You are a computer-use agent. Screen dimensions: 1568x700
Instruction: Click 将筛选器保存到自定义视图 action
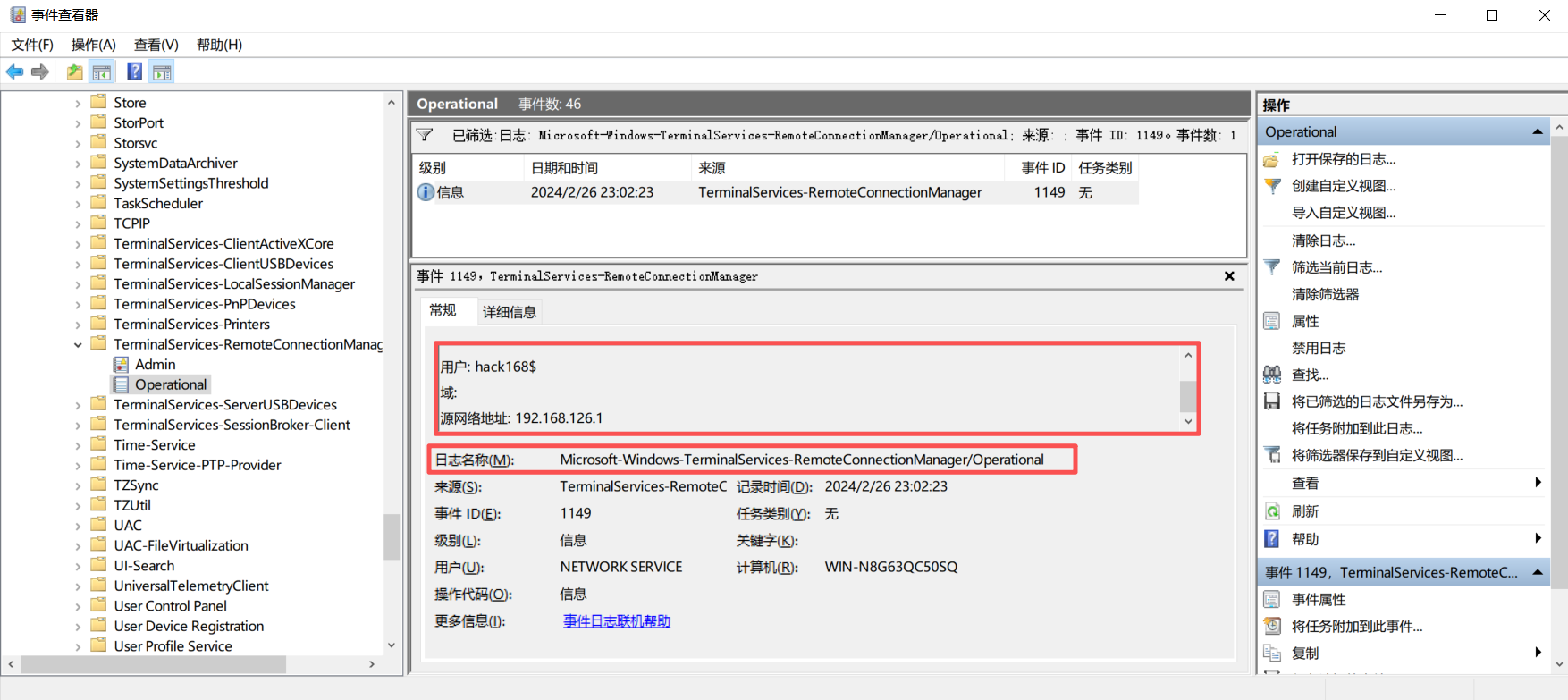[x=1378, y=455]
